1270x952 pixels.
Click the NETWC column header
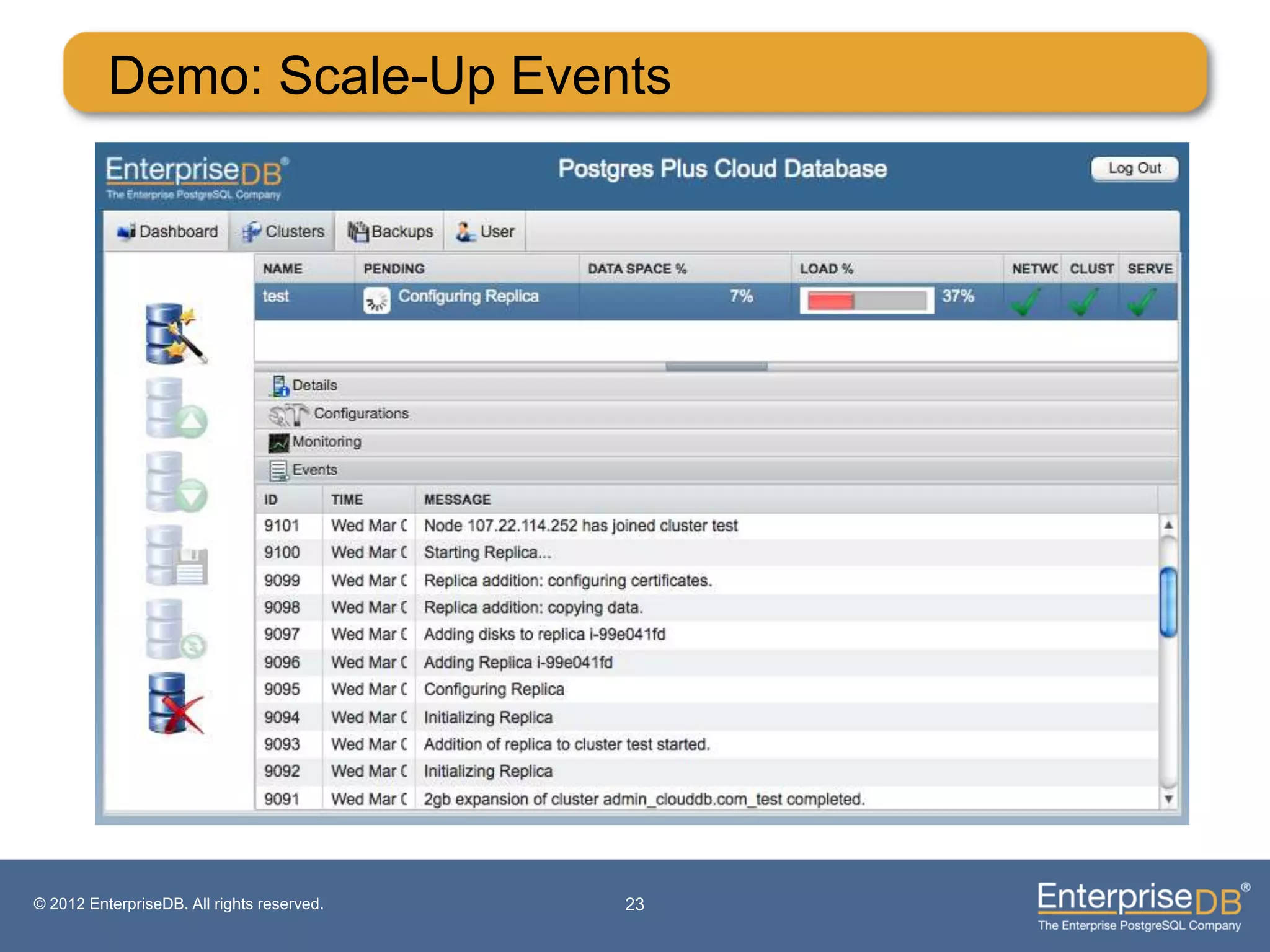(x=1033, y=269)
